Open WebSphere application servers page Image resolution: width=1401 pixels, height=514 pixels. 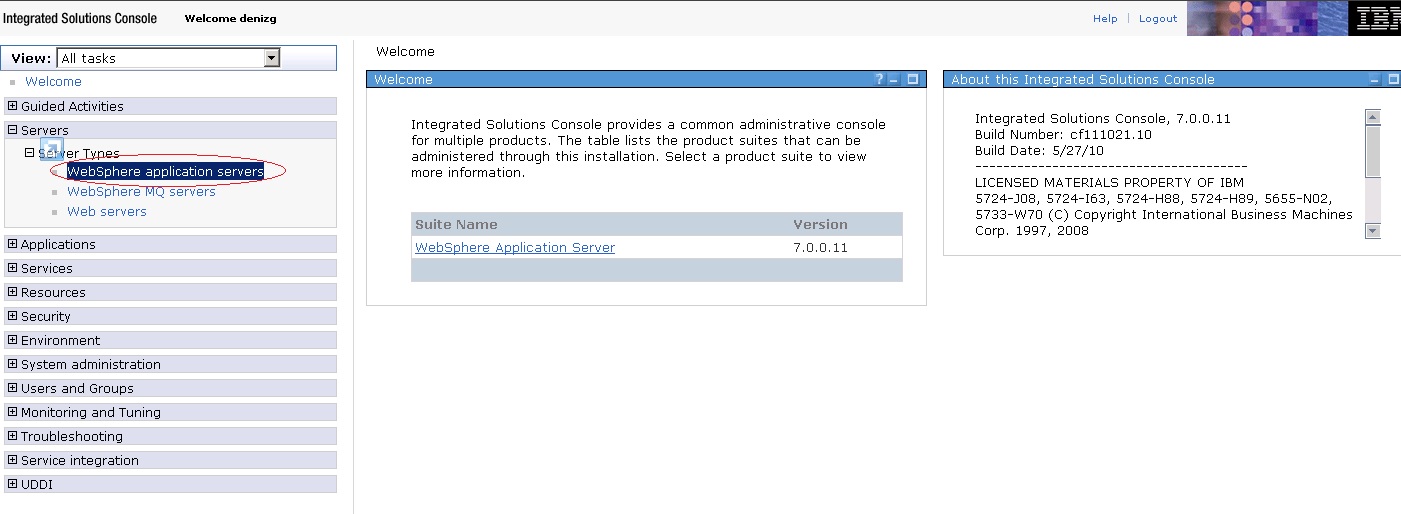(165, 172)
